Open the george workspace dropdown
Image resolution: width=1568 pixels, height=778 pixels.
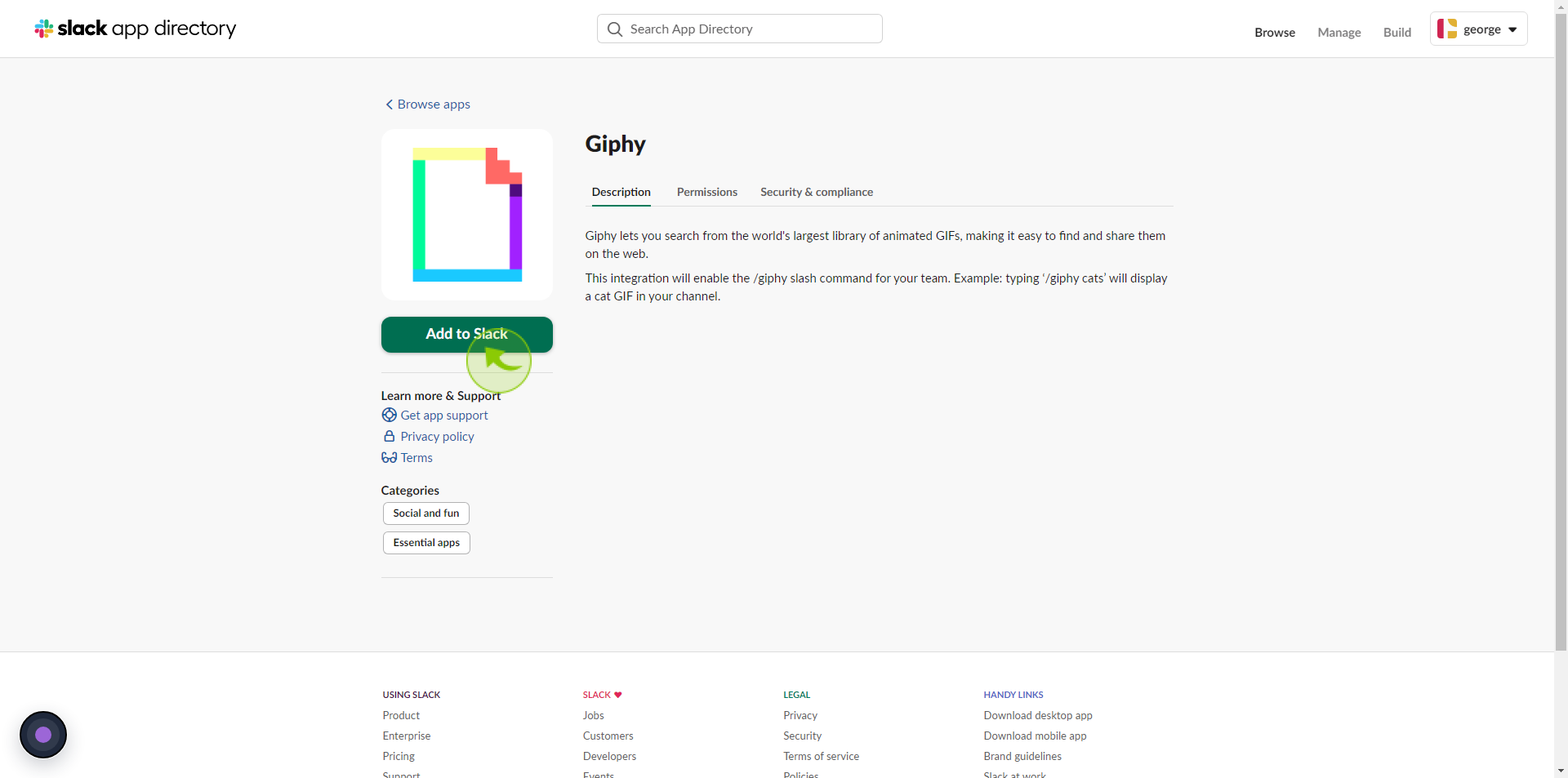pyautogui.click(x=1478, y=29)
